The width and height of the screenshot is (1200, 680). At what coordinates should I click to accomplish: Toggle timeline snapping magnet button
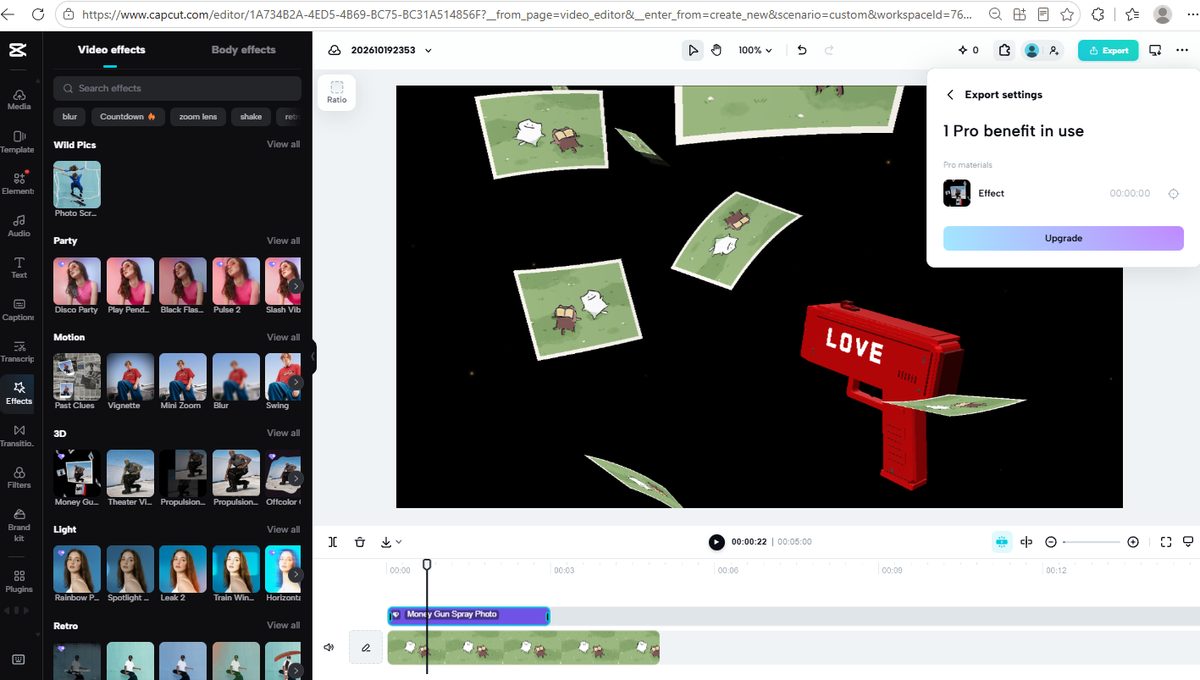click(1001, 542)
